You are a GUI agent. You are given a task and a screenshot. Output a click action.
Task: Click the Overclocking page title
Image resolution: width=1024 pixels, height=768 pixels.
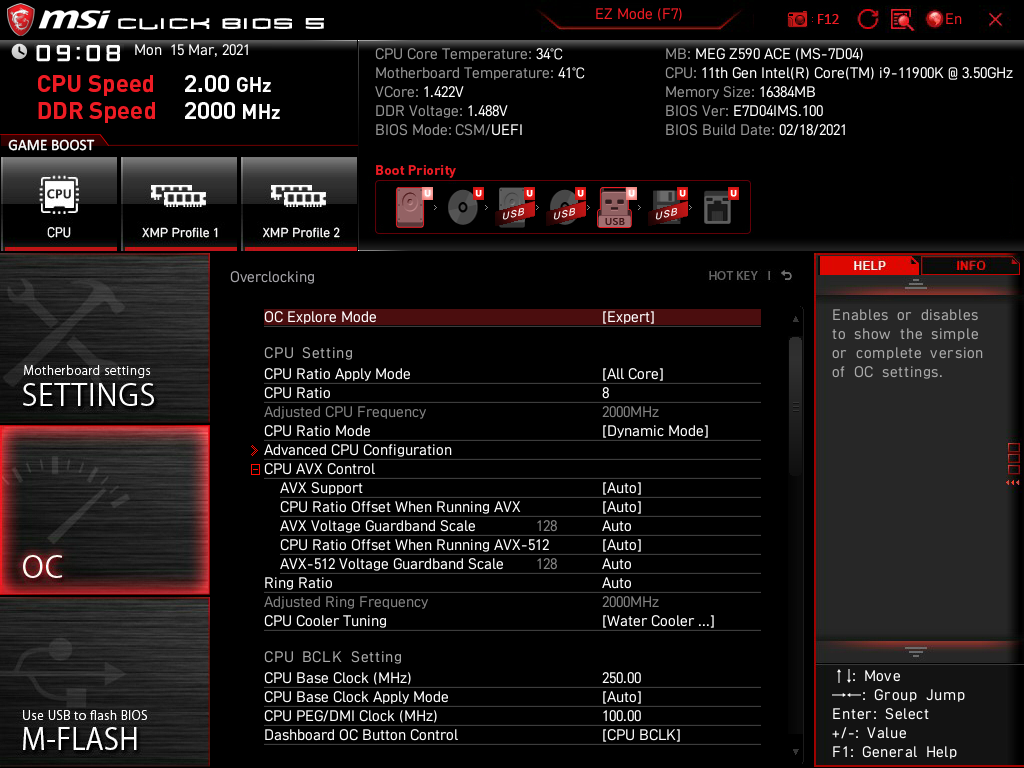click(x=272, y=277)
